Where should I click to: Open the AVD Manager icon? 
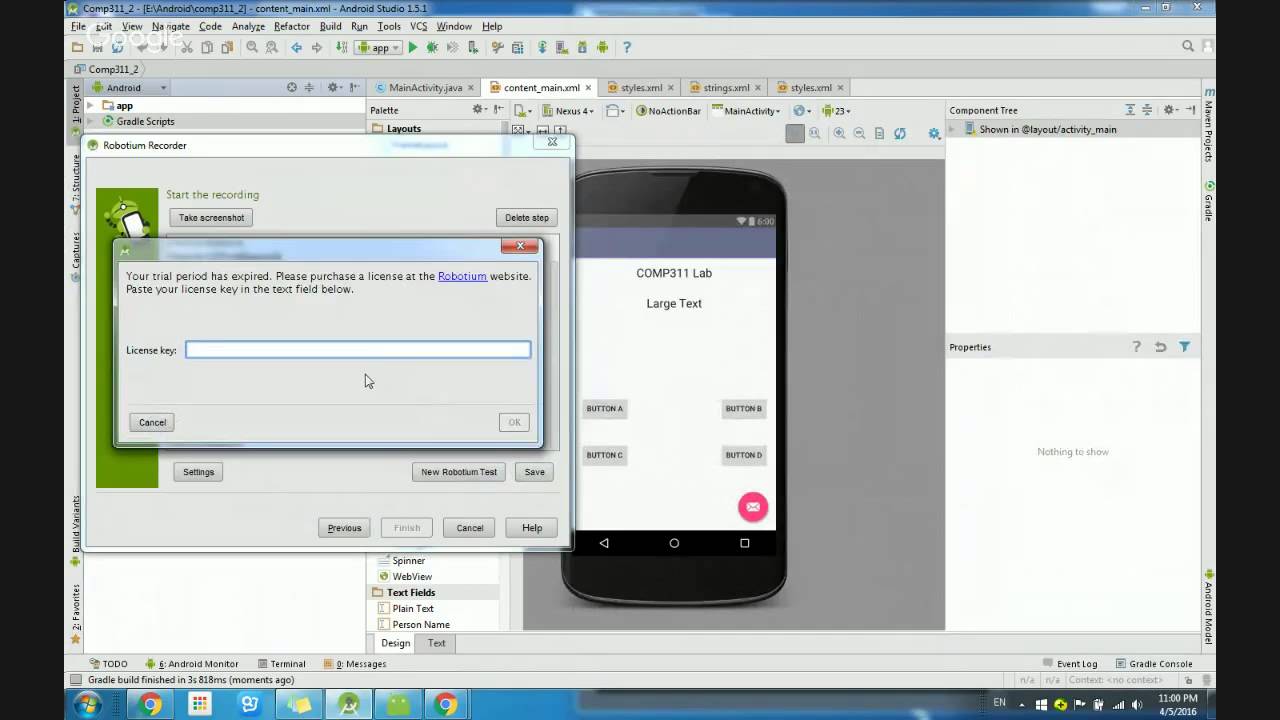click(x=561, y=47)
